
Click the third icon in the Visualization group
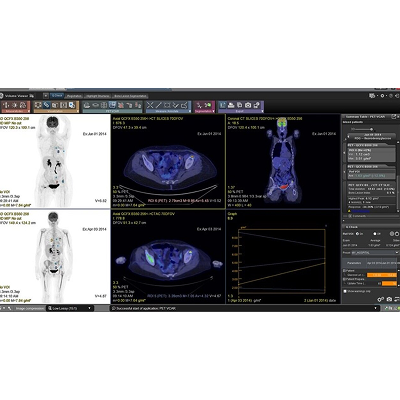pyautogui.click(x=55, y=105)
